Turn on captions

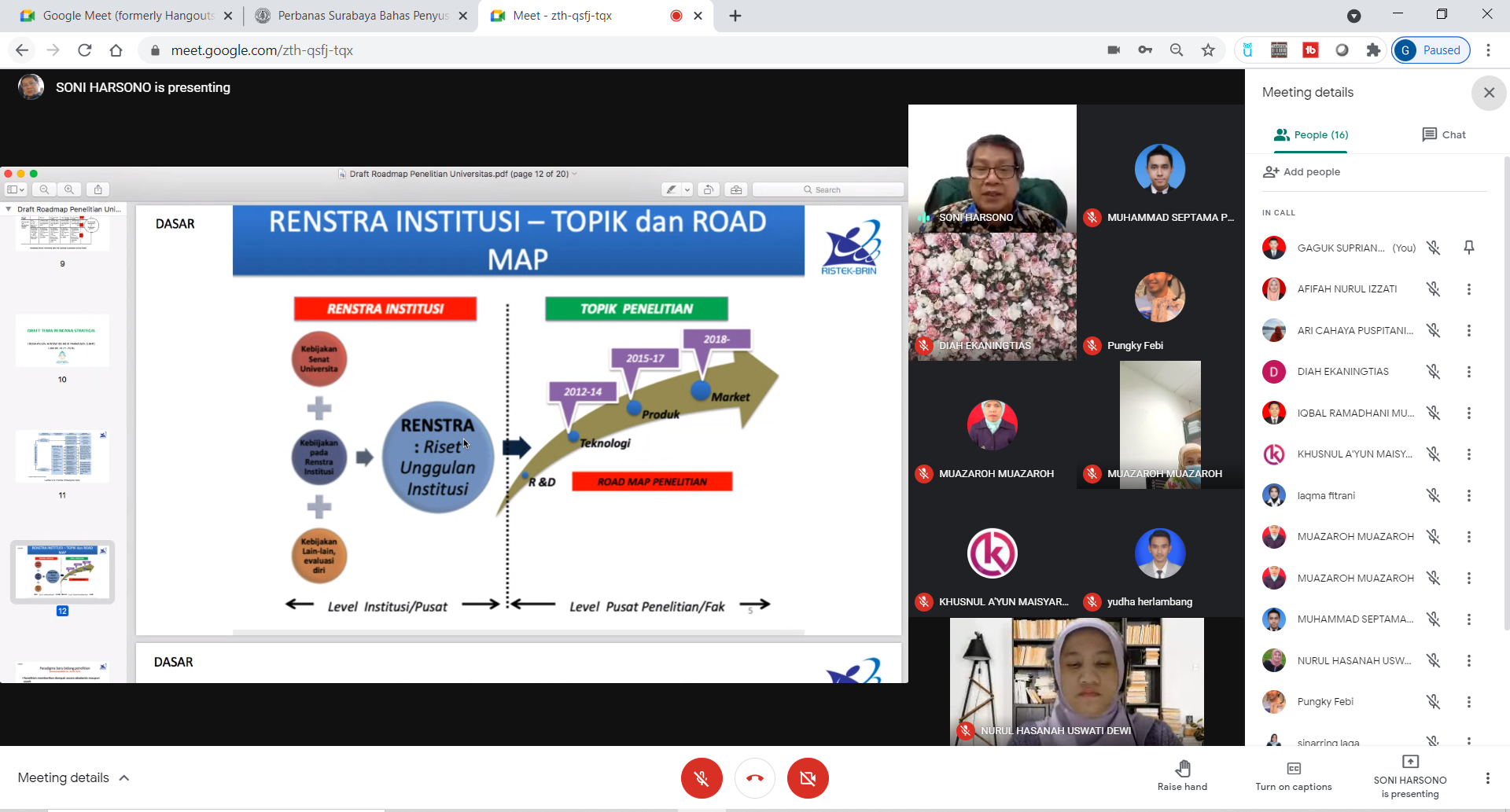(1294, 775)
